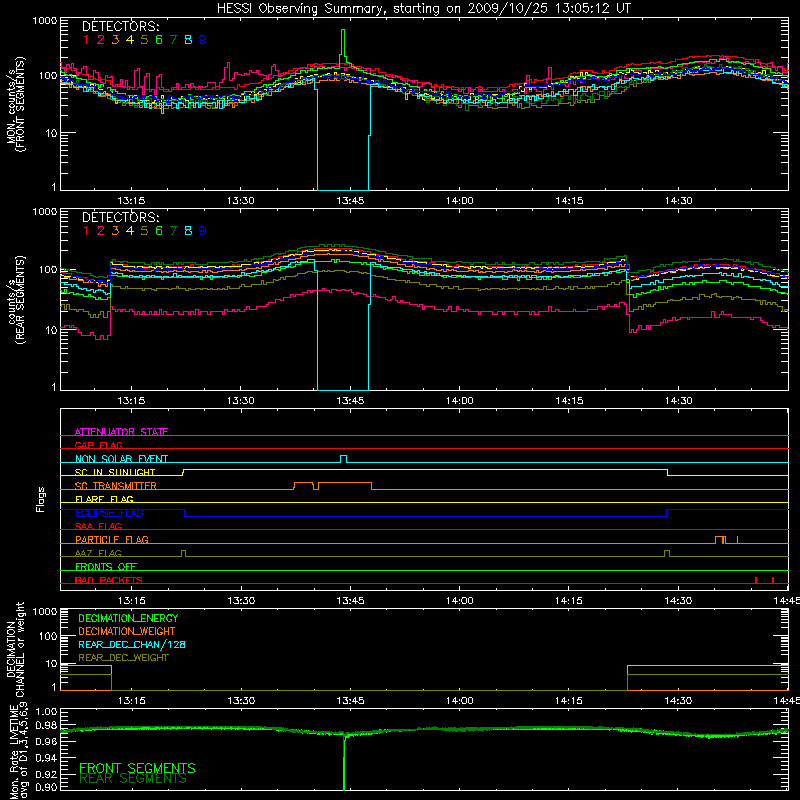Click the DECIMATION_WEIGHT legend entry
Screen dimensions: 800x800
click(127, 631)
